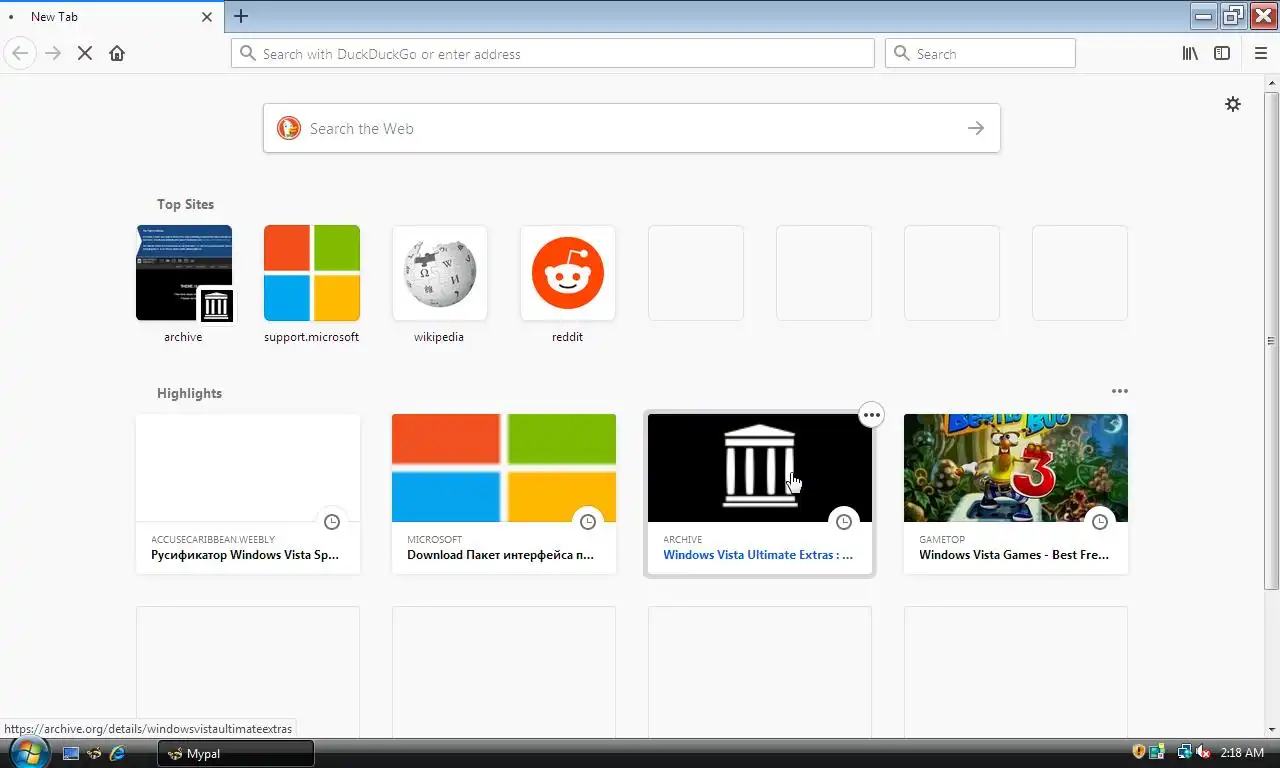Minimize the browser window
The width and height of the screenshot is (1280, 768).
pyautogui.click(x=1204, y=14)
